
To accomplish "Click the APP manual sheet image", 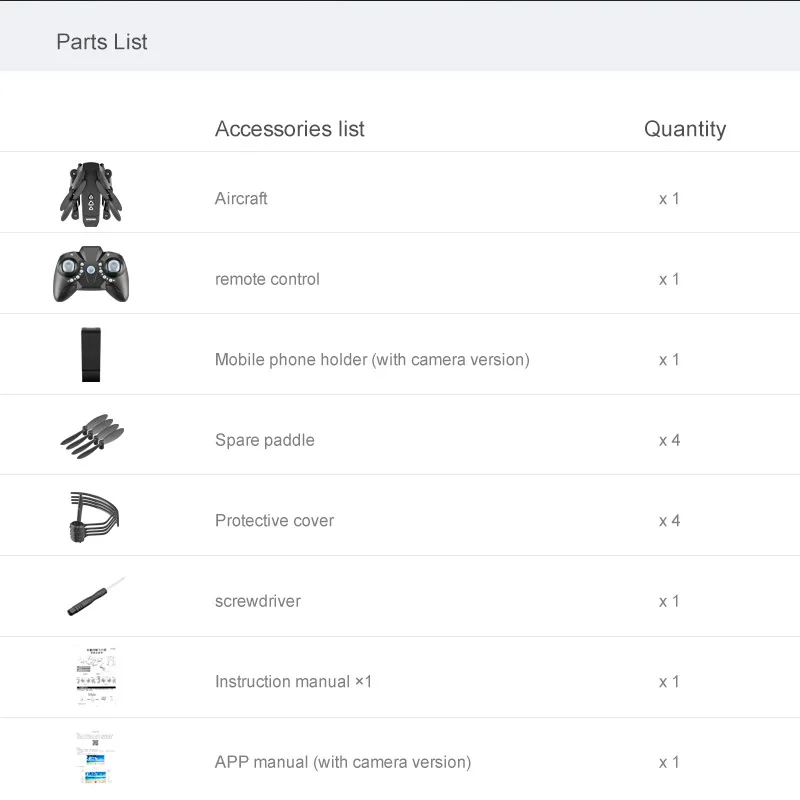I will pos(96,758).
